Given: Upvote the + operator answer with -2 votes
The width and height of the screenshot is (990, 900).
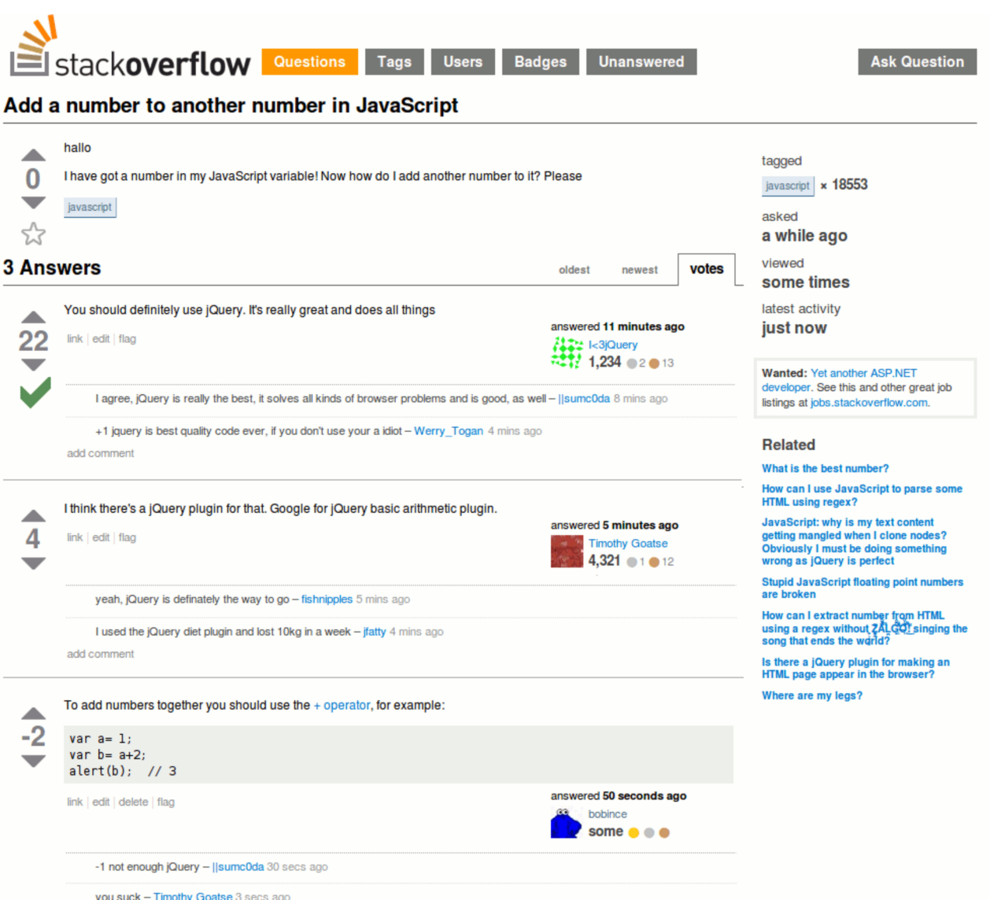Looking at the screenshot, I should coord(33,714).
